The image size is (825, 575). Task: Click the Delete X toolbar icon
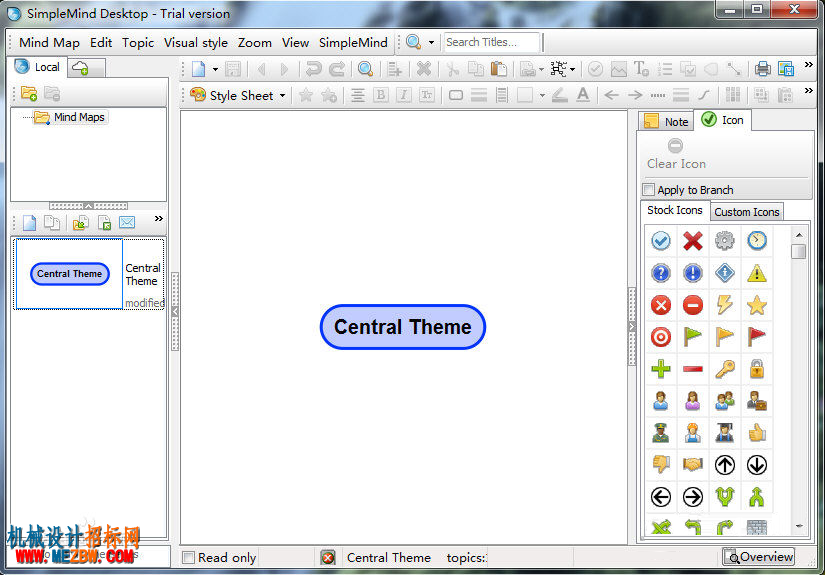click(424, 69)
